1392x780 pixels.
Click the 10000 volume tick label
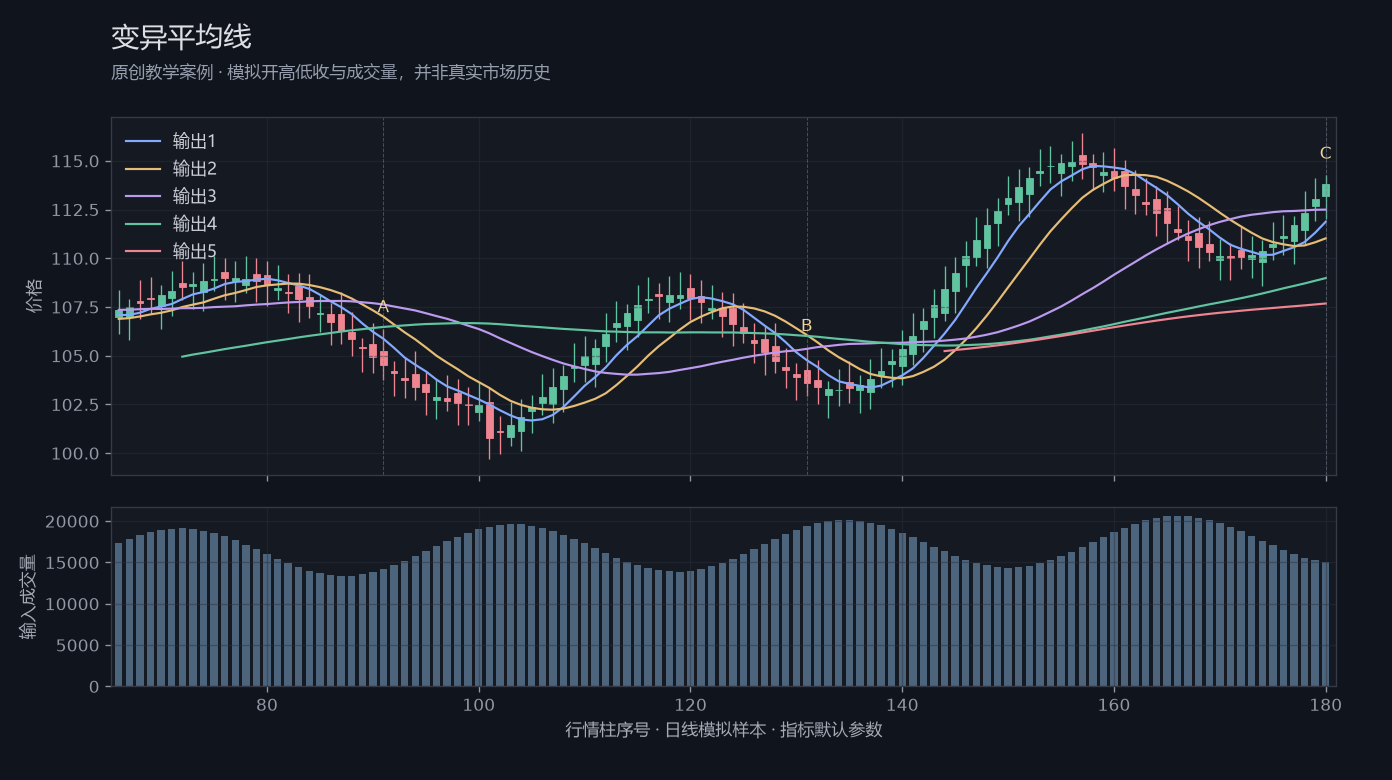click(75, 605)
